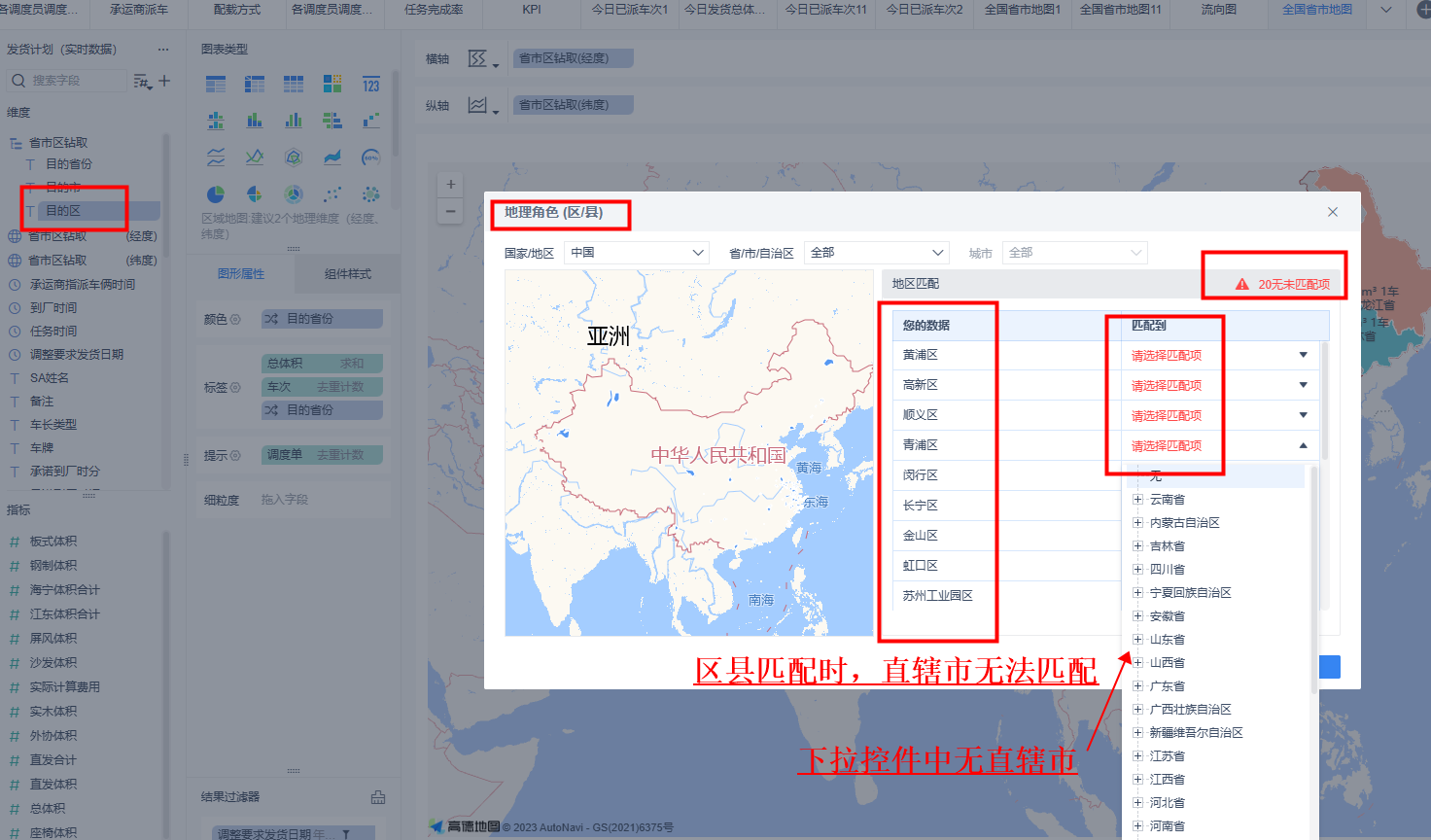The image size is (1431, 840).
Task: Open the 标签 settings gear
Action: pyautogui.click(x=235, y=387)
